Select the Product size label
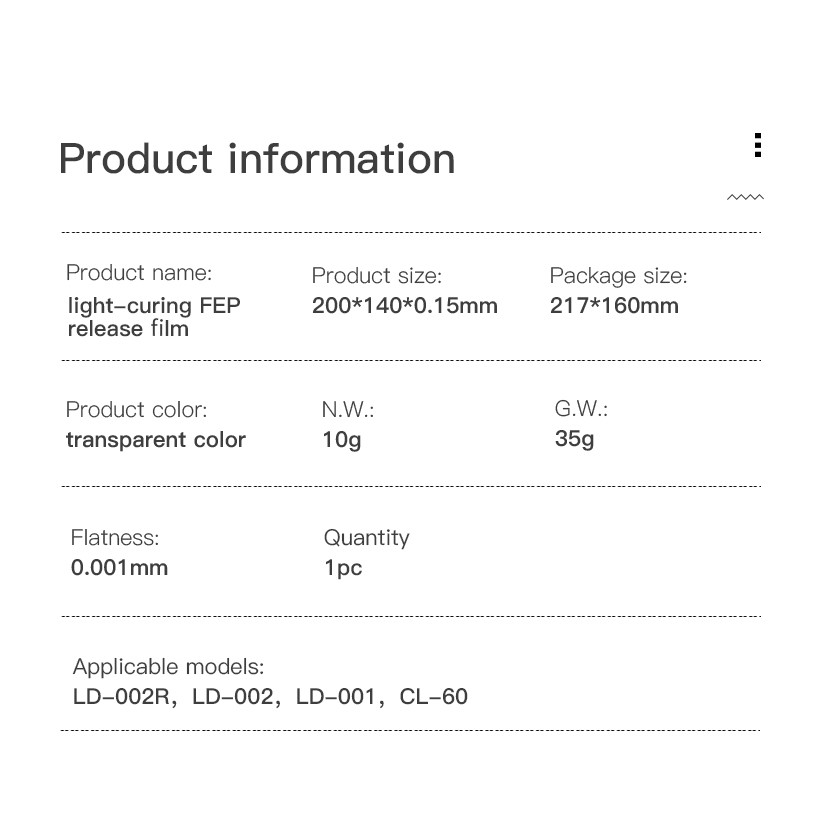This screenshot has width=820, height=820. [376, 275]
